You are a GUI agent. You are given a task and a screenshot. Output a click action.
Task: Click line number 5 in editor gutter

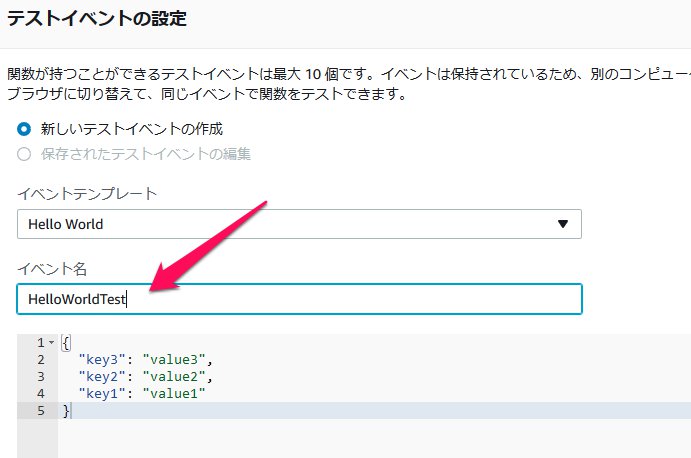(x=39, y=411)
